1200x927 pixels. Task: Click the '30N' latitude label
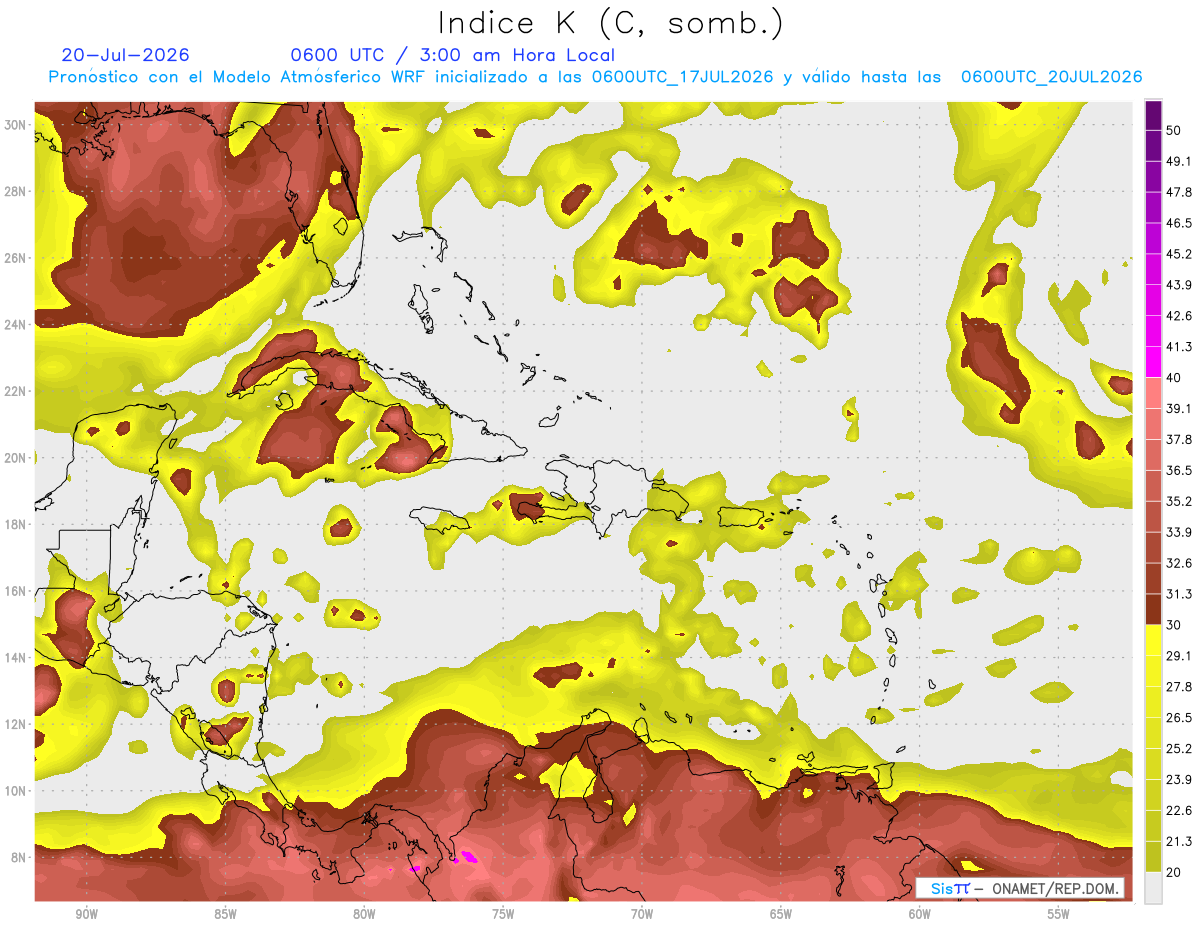pyautogui.click(x=15, y=125)
